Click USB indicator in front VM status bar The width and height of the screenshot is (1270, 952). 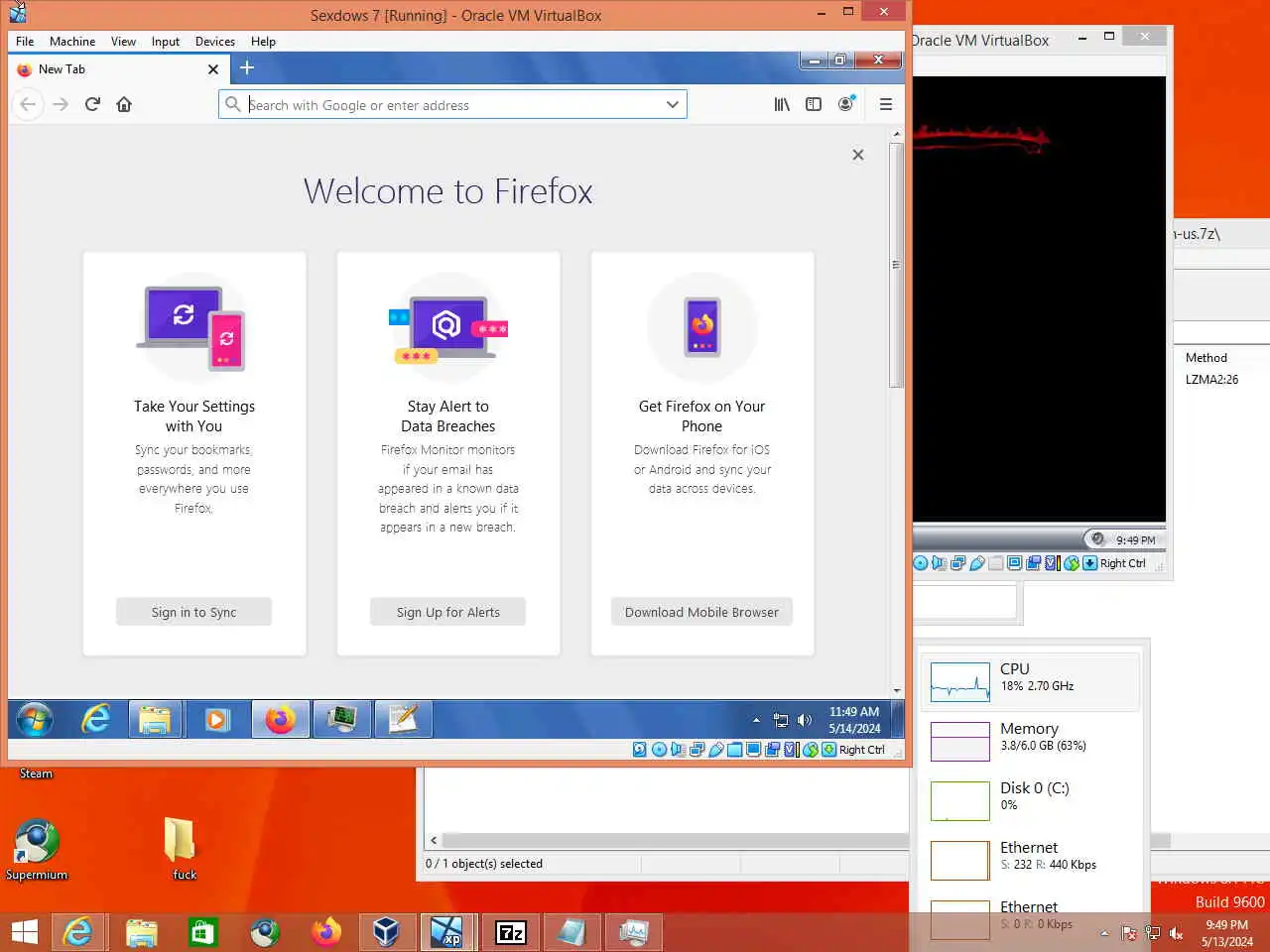(716, 750)
